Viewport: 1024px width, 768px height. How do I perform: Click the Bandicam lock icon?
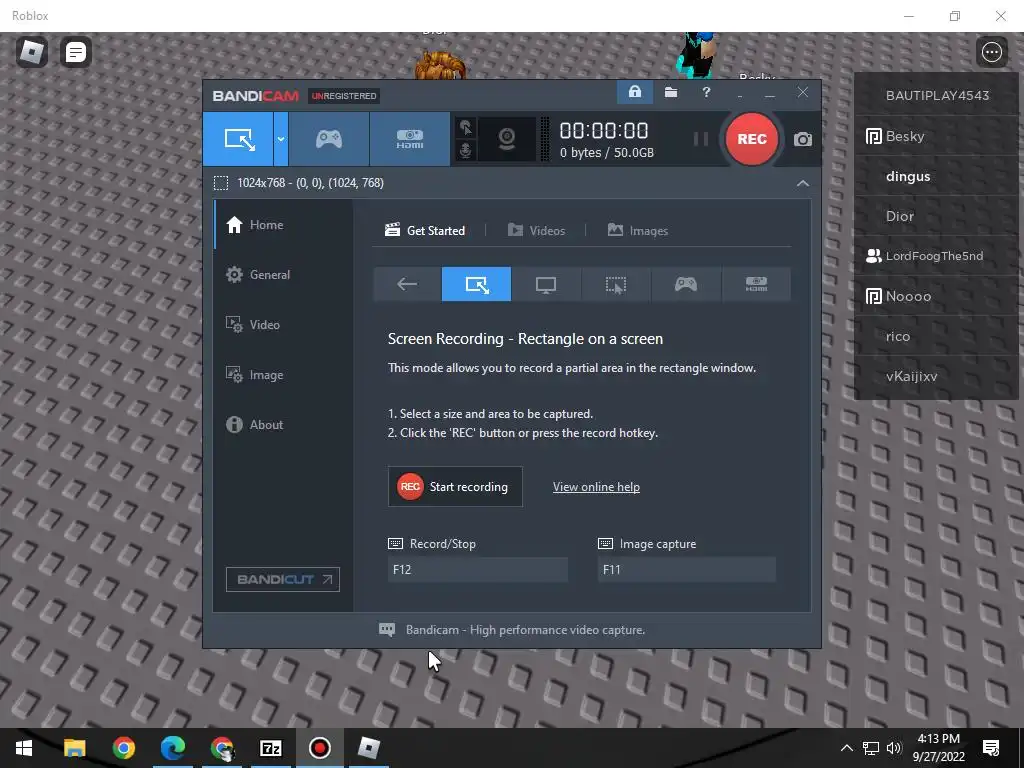pos(635,92)
